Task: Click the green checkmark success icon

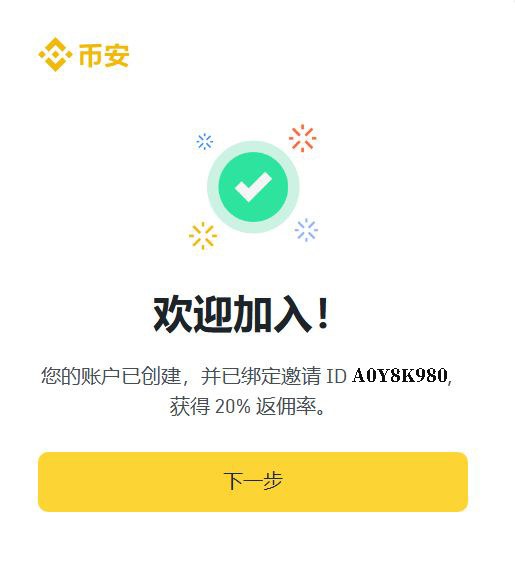Action: click(x=253, y=187)
